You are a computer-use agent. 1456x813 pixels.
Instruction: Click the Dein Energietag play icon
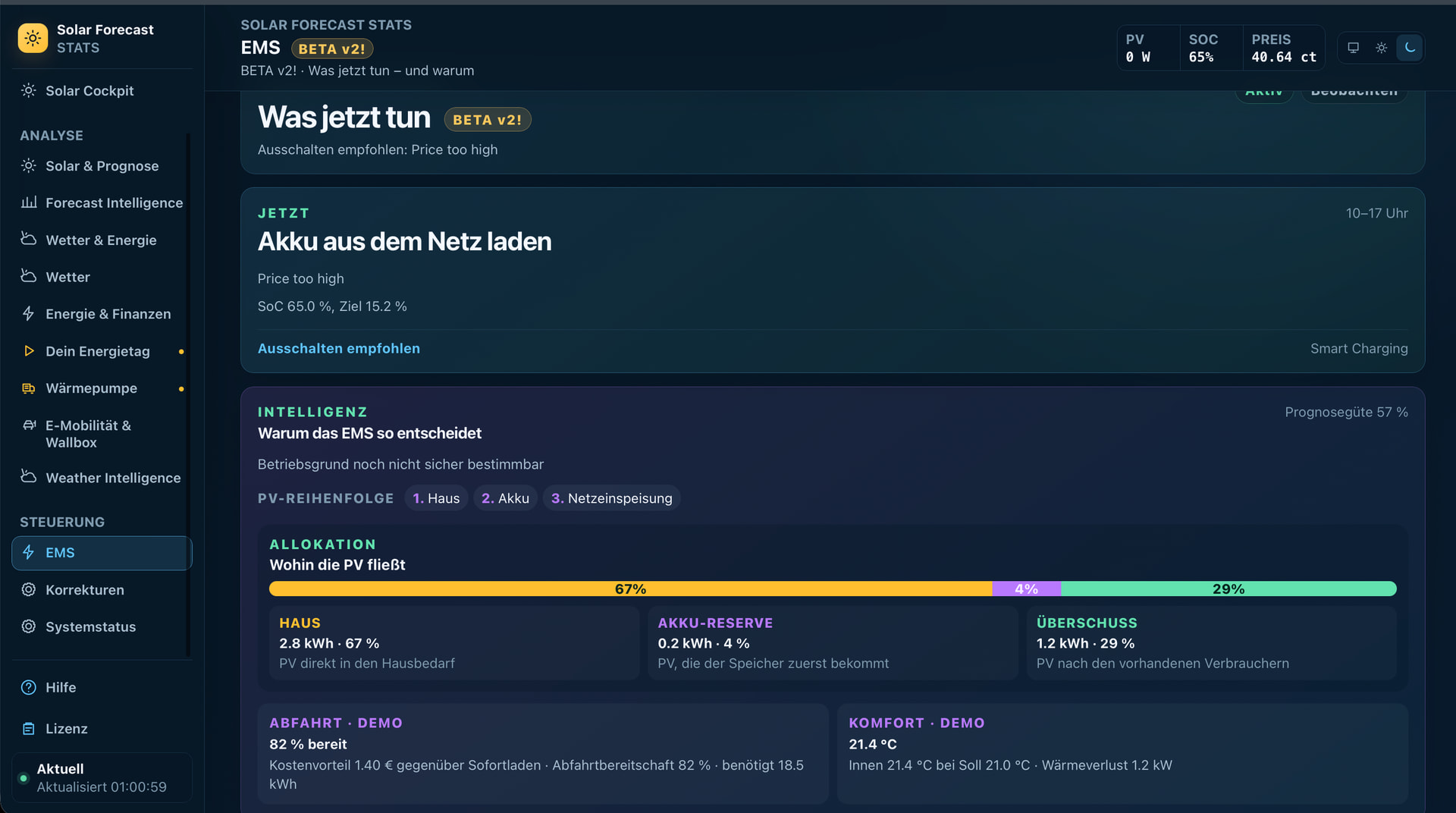29,351
